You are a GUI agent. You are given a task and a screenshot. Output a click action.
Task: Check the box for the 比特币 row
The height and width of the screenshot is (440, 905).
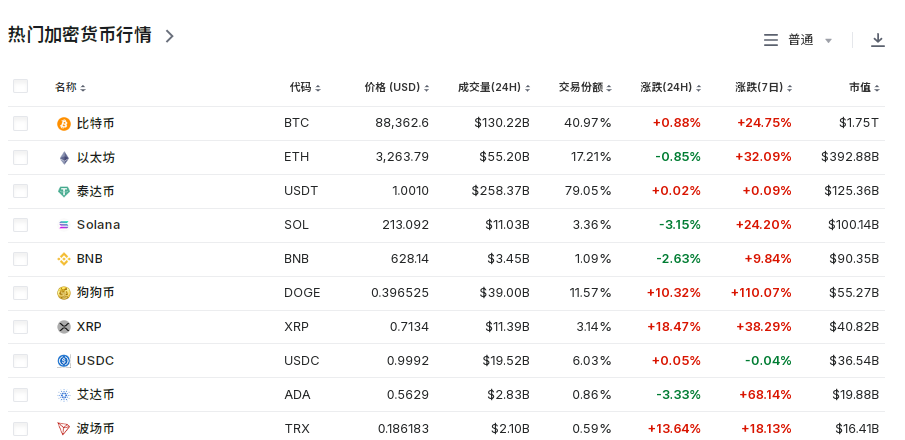coord(20,124)
